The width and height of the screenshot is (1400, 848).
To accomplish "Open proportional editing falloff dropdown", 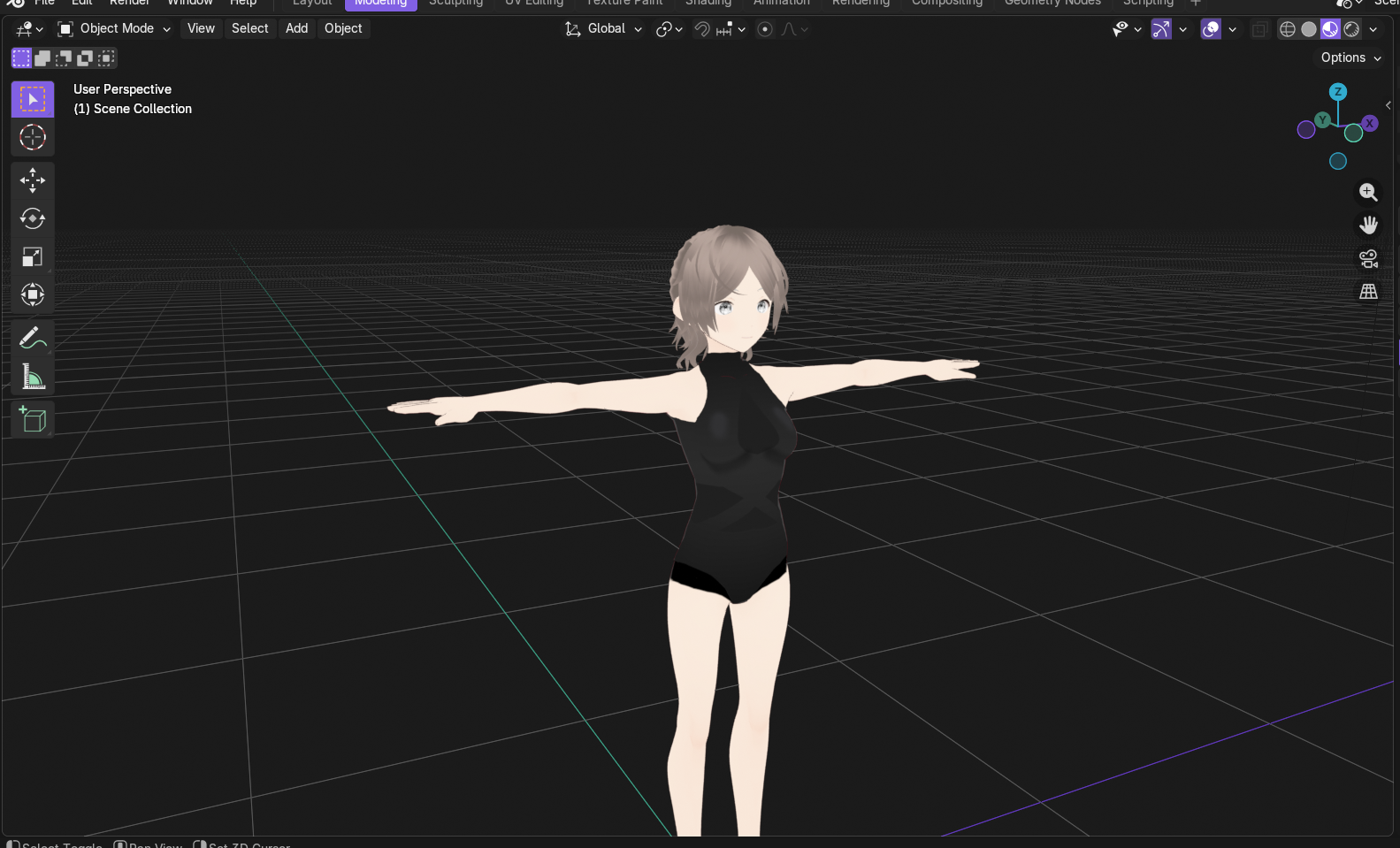I will (794, 29).
